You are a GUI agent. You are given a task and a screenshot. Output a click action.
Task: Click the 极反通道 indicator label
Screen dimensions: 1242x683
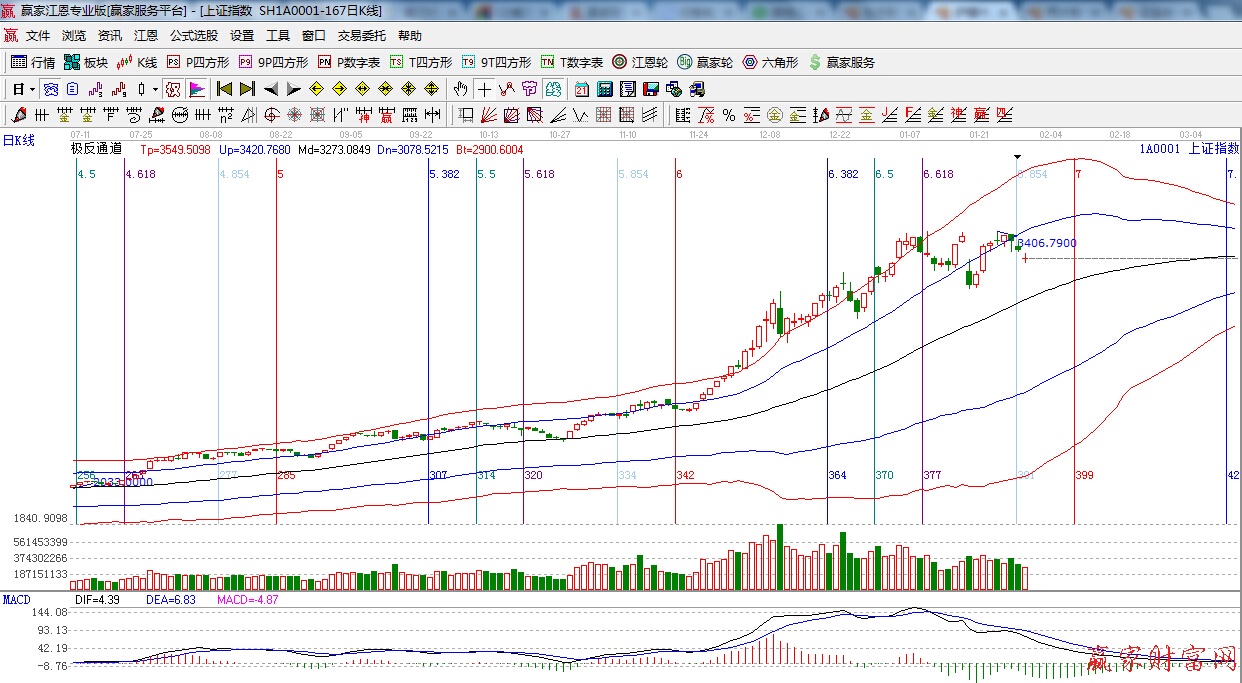96,149
